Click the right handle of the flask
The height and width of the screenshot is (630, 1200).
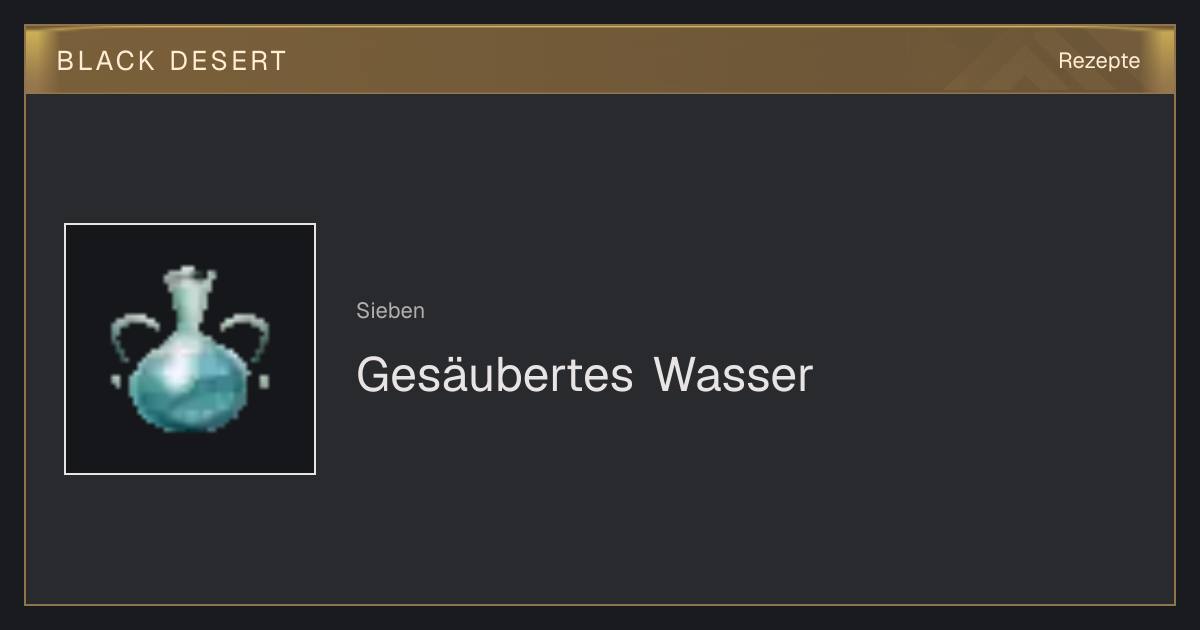tap(248, 345)
